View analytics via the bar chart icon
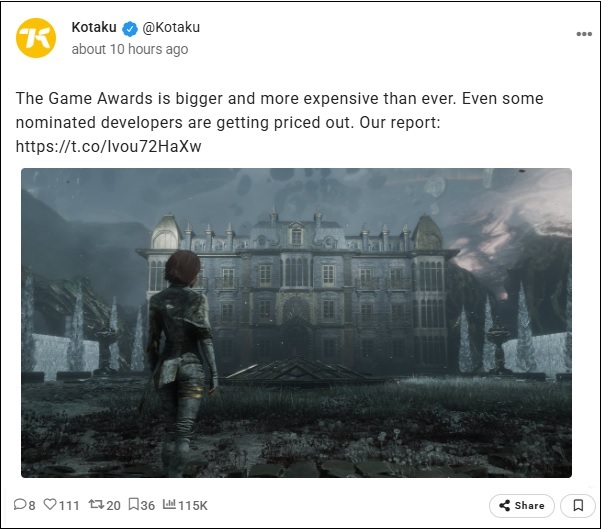Screen dimensions: 602x529 click(169, 504)
